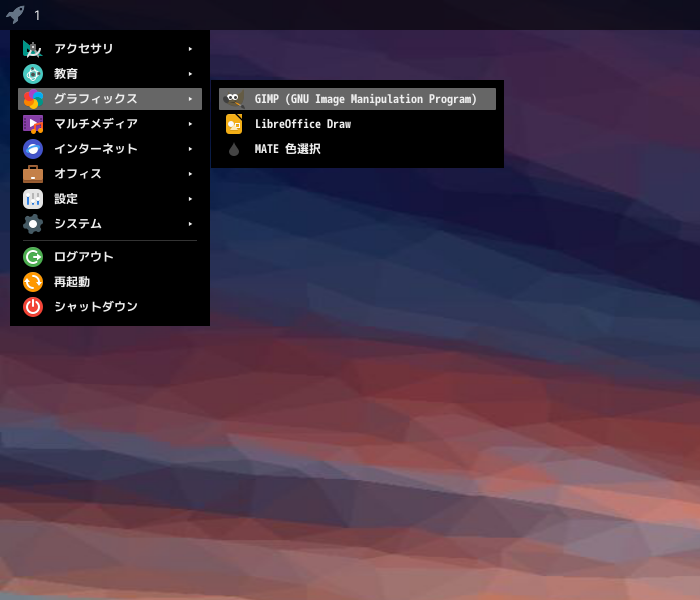
Task: Click the インターネット globe icon
Action: click(33, 149)
